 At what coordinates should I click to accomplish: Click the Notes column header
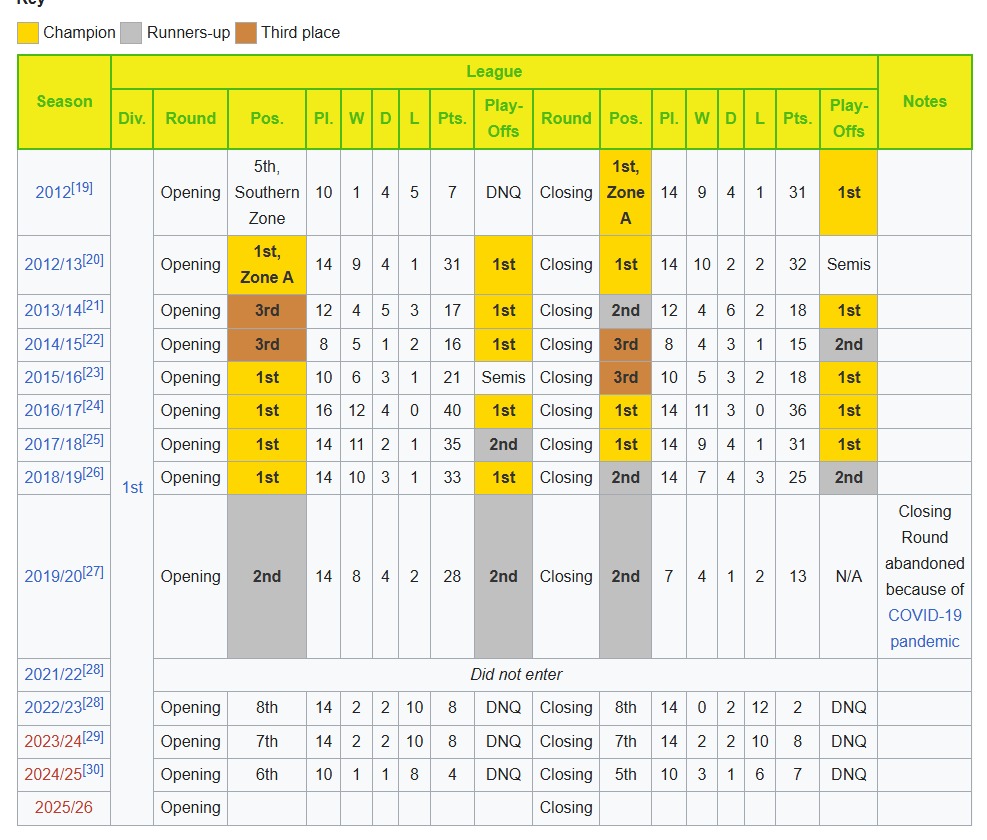pyautogui.click(x=924, y=102)
